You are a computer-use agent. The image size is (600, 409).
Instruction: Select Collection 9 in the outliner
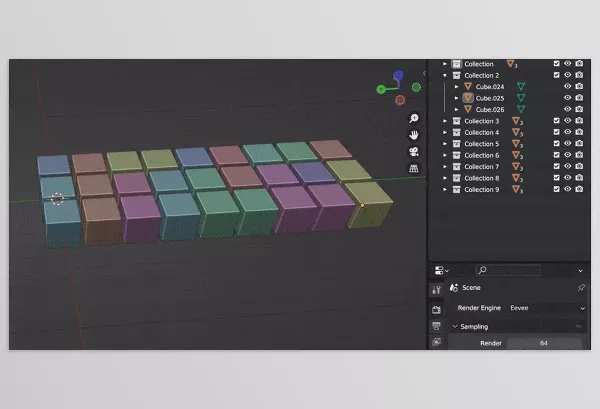pos(481,190)
